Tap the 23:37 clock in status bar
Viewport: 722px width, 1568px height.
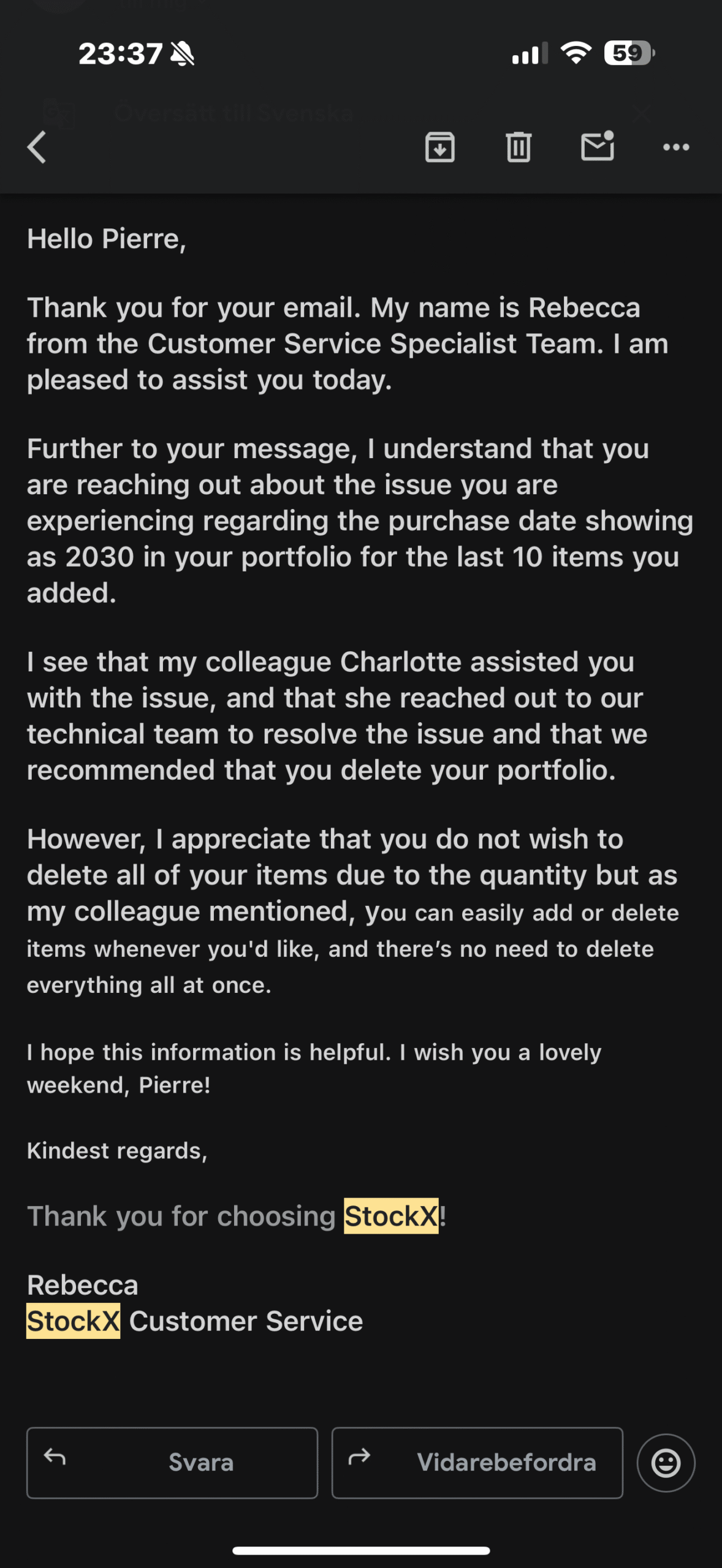point(120,54)
